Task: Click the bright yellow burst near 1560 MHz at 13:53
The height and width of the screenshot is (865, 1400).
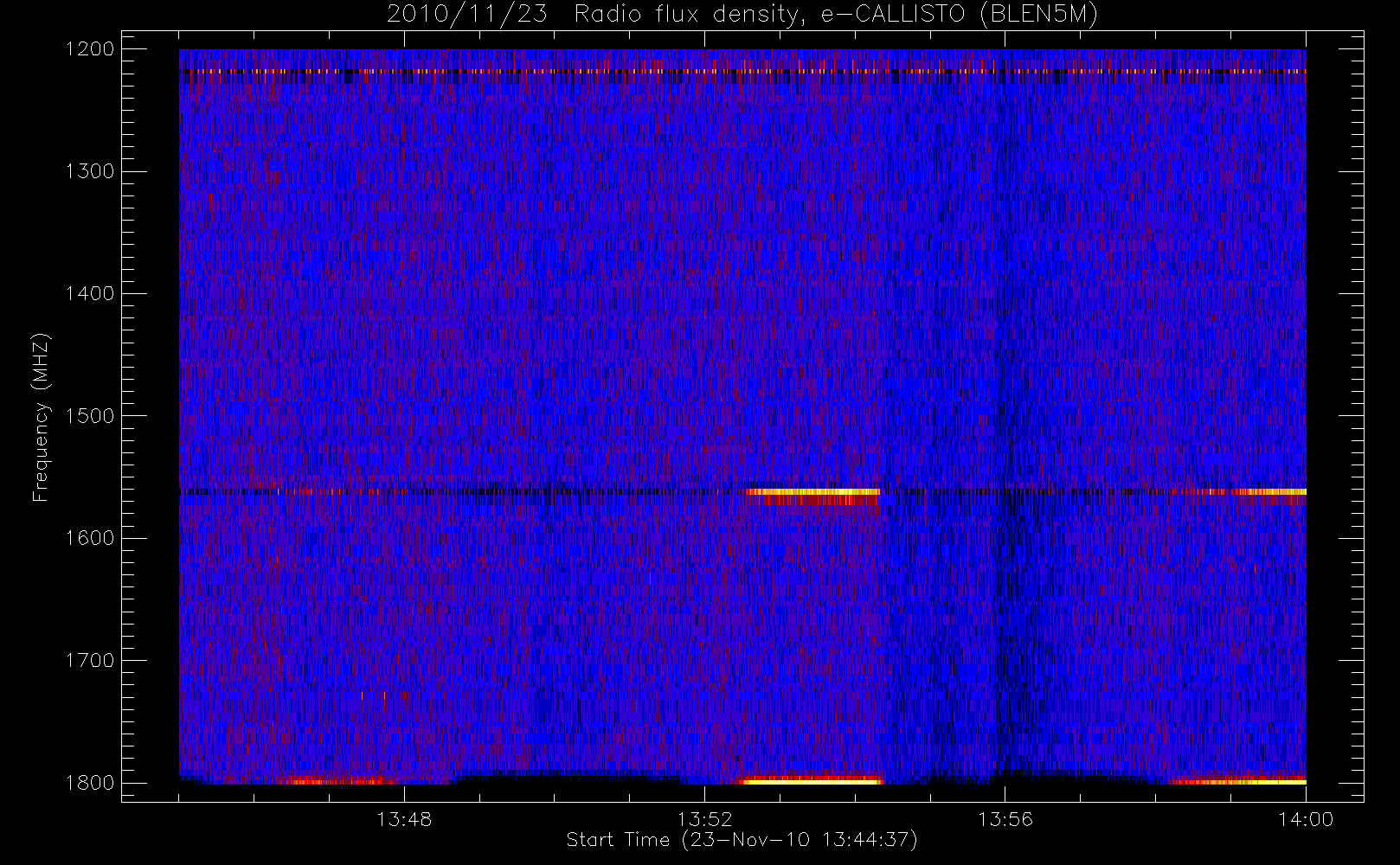Action: click(x=812, y=492)
